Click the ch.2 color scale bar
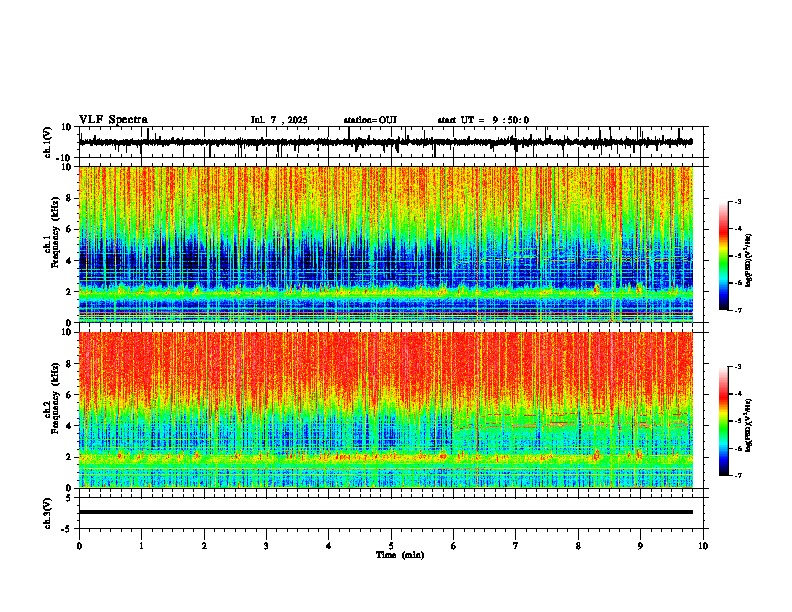 click(723, 421)
